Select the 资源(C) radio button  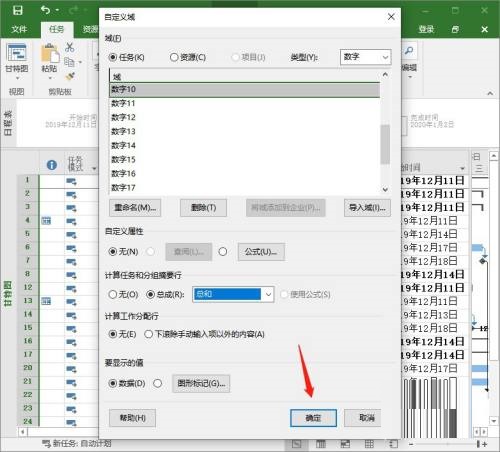click(x=174, y=57)
